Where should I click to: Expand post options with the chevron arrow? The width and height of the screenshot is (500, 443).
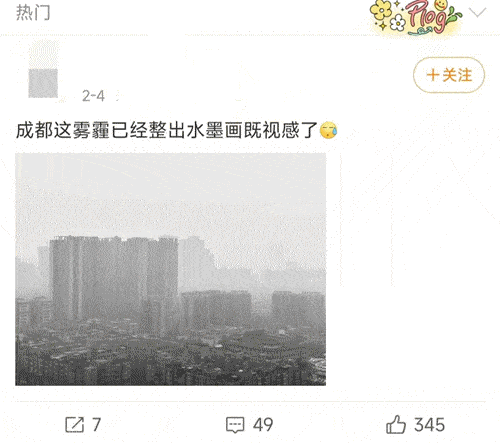477,13
